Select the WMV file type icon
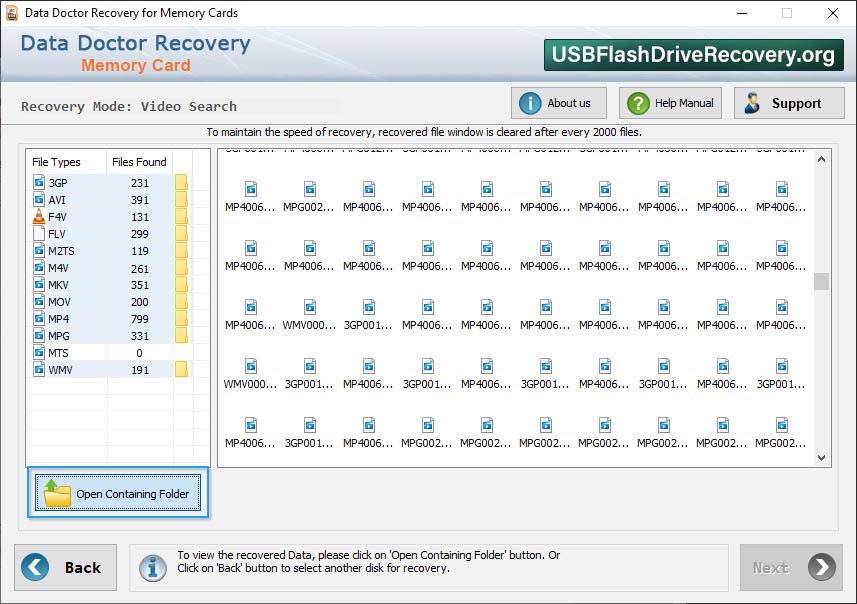The image size is (857, 604). coord(39,370)
